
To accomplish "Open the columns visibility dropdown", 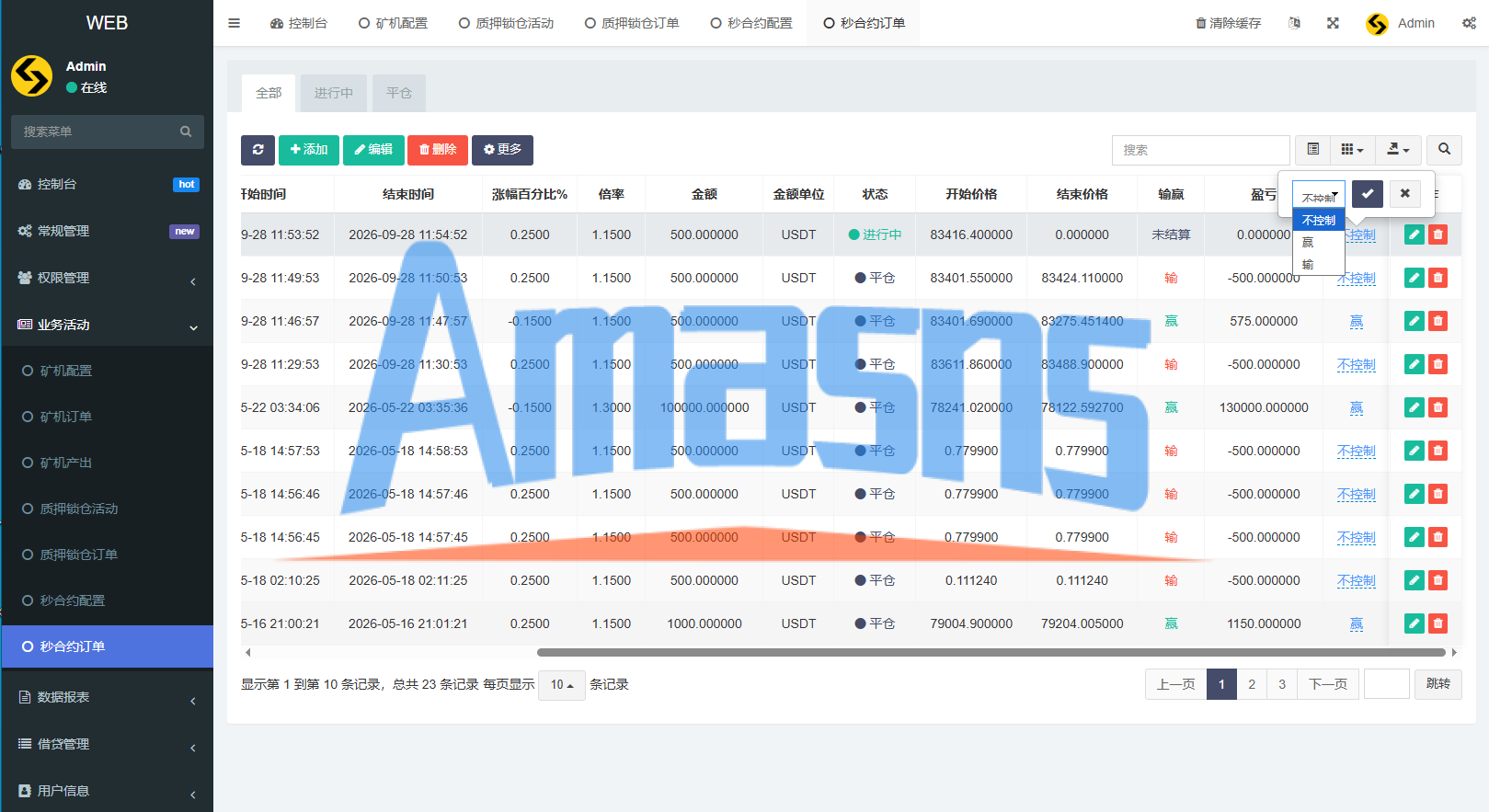I will click(1352, 150).
